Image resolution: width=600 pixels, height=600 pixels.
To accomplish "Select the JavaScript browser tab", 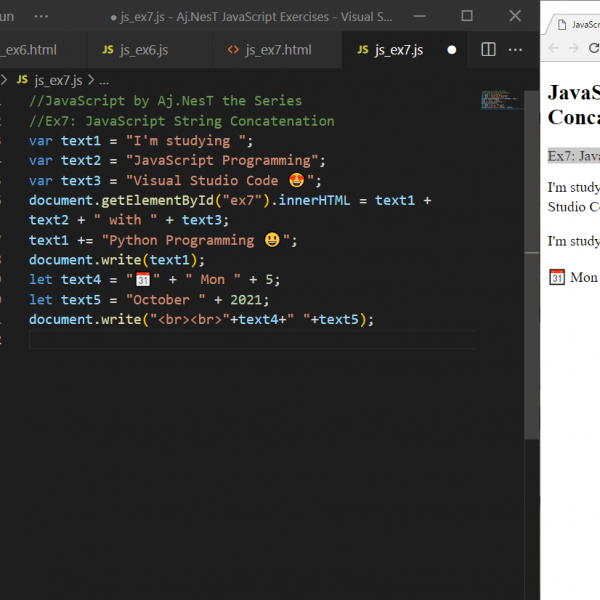I will [x=580, y=23].
